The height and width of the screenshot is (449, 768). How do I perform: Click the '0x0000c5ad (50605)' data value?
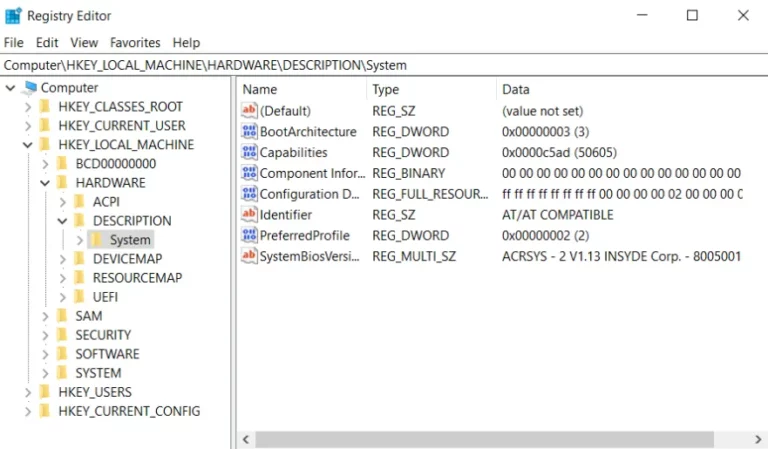pos(559,152)
